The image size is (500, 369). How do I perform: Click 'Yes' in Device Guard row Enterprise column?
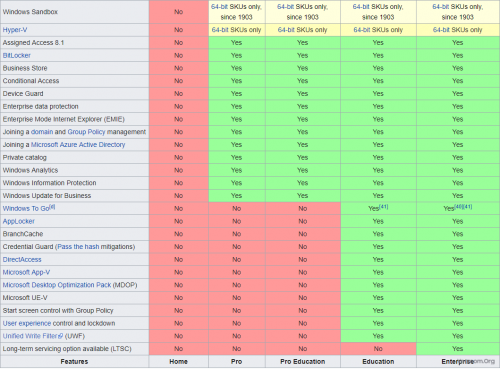[x=457, y=94]
